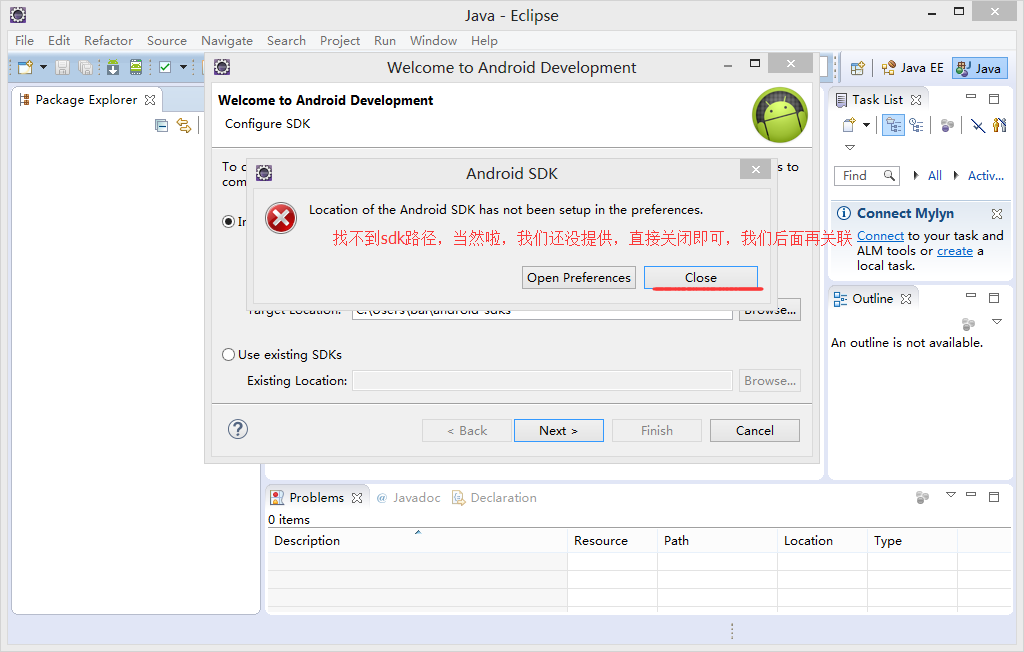Dismiss the Connect Mylyn notice
Image resolution: width=1024 pixels, height=652 pixels.
pyautogui.click(x=997, y=214)
